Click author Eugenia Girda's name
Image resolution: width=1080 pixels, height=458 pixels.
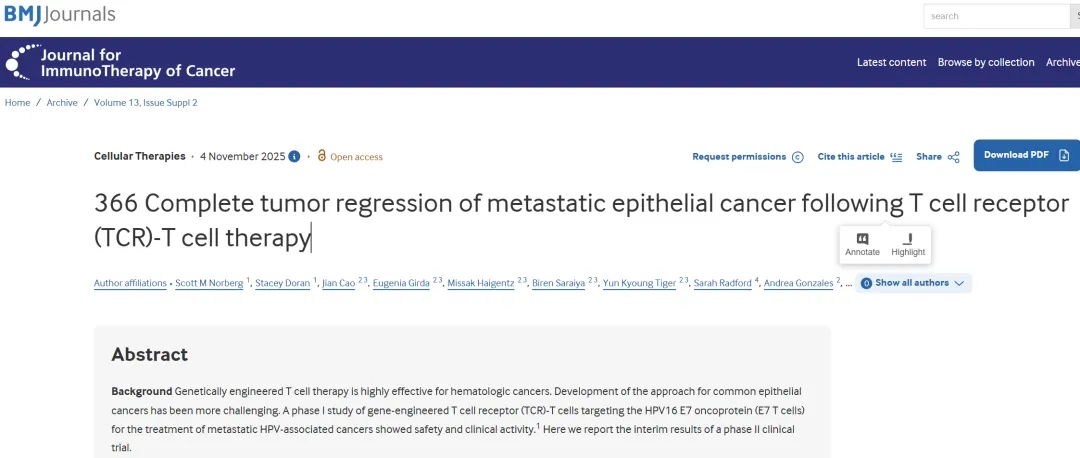[403, 283]
